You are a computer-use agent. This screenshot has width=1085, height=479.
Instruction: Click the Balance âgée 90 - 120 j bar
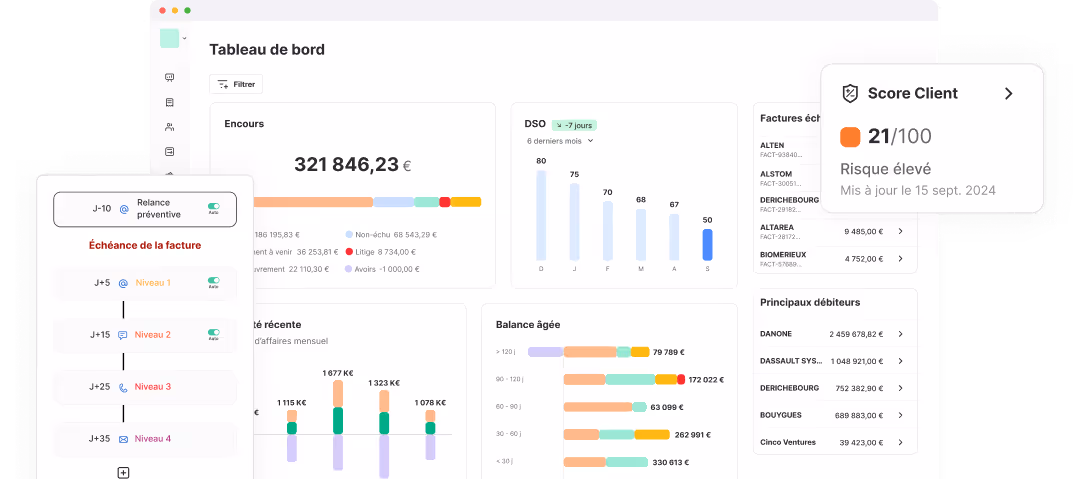pyautogui.click(x=624, y=379)
